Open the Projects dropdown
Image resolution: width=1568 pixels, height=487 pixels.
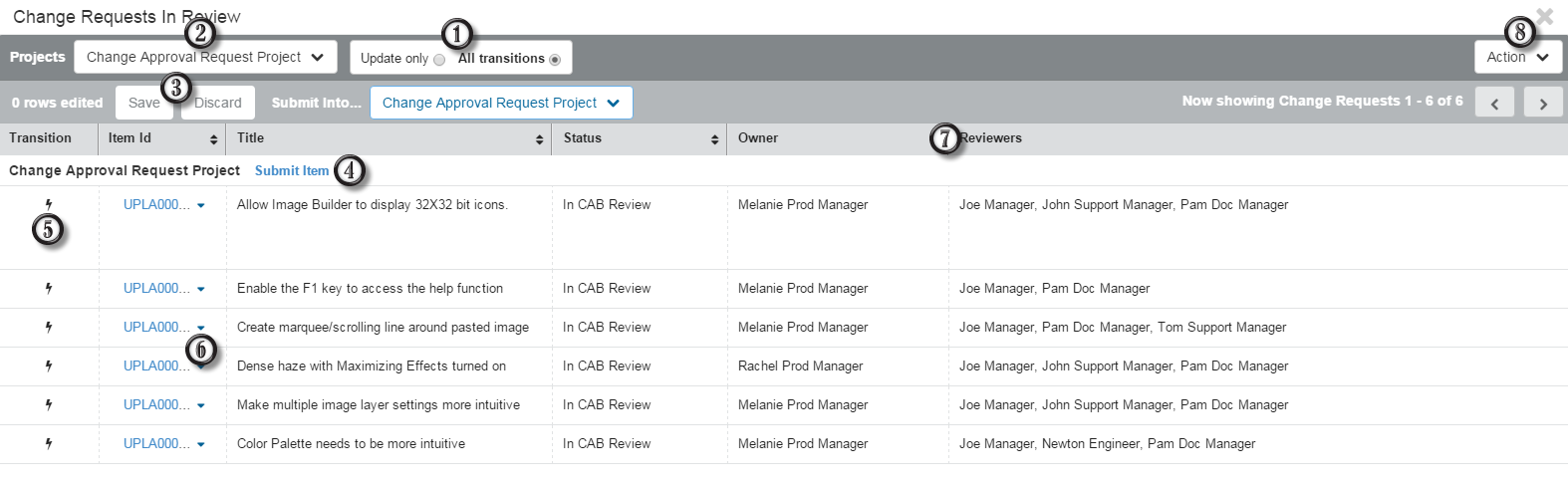pyautogui.click(x=205, y=57)
